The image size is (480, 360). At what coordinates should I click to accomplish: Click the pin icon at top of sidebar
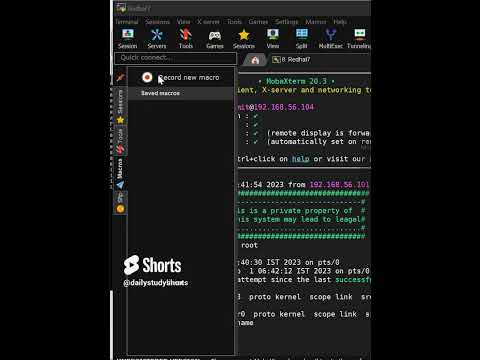[120, 77]
